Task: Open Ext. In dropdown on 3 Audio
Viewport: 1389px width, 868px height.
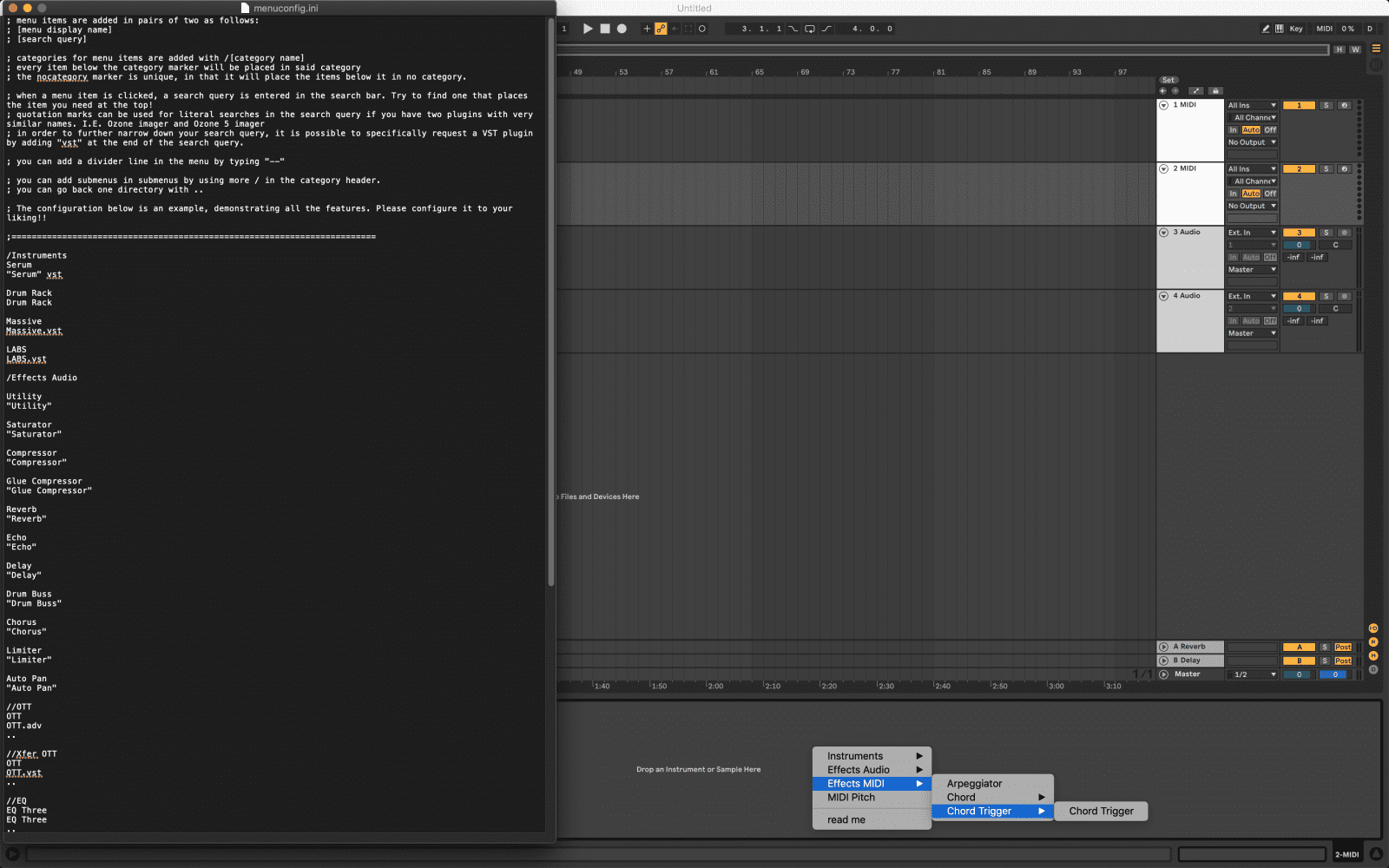Action: [1252, 233]
